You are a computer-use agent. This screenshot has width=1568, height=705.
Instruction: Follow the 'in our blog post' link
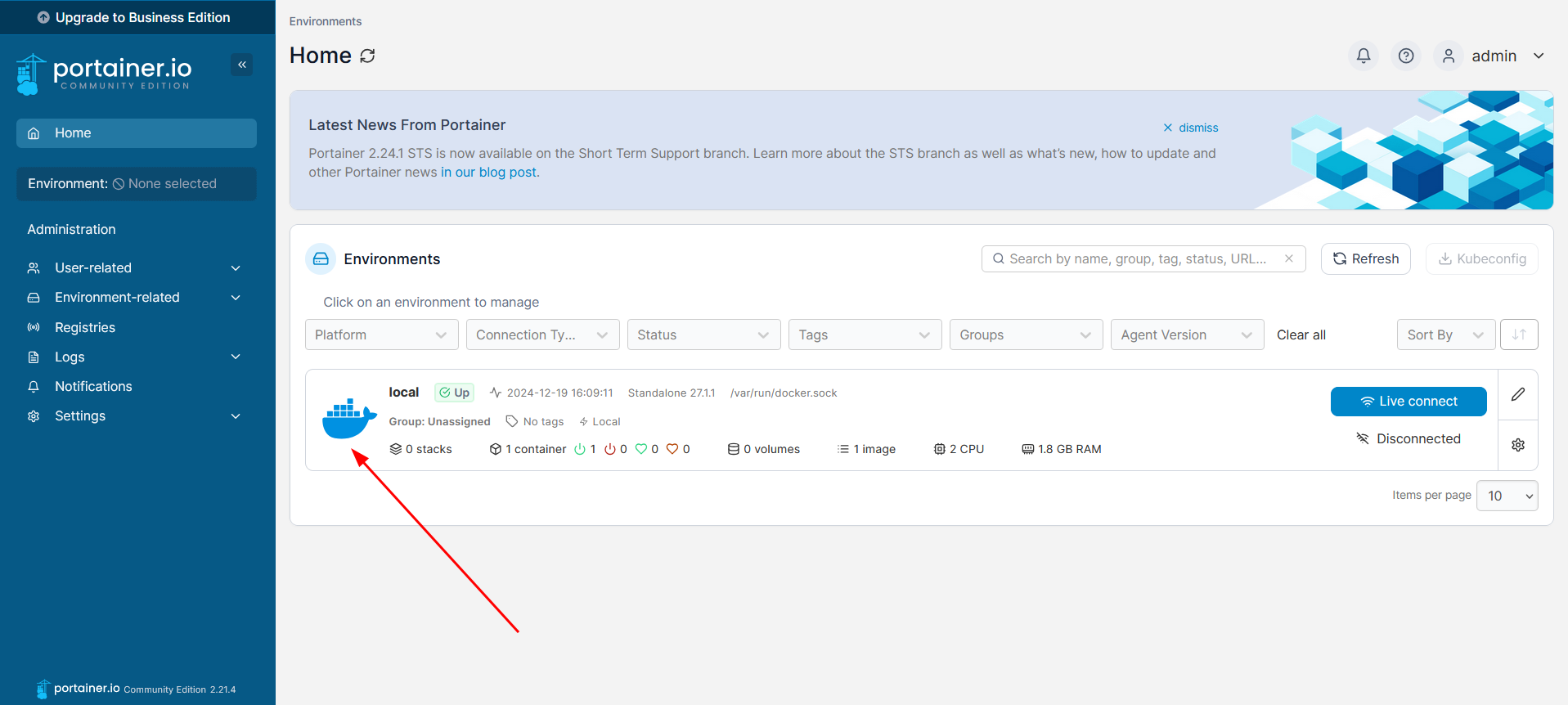(x=488, y=173)
